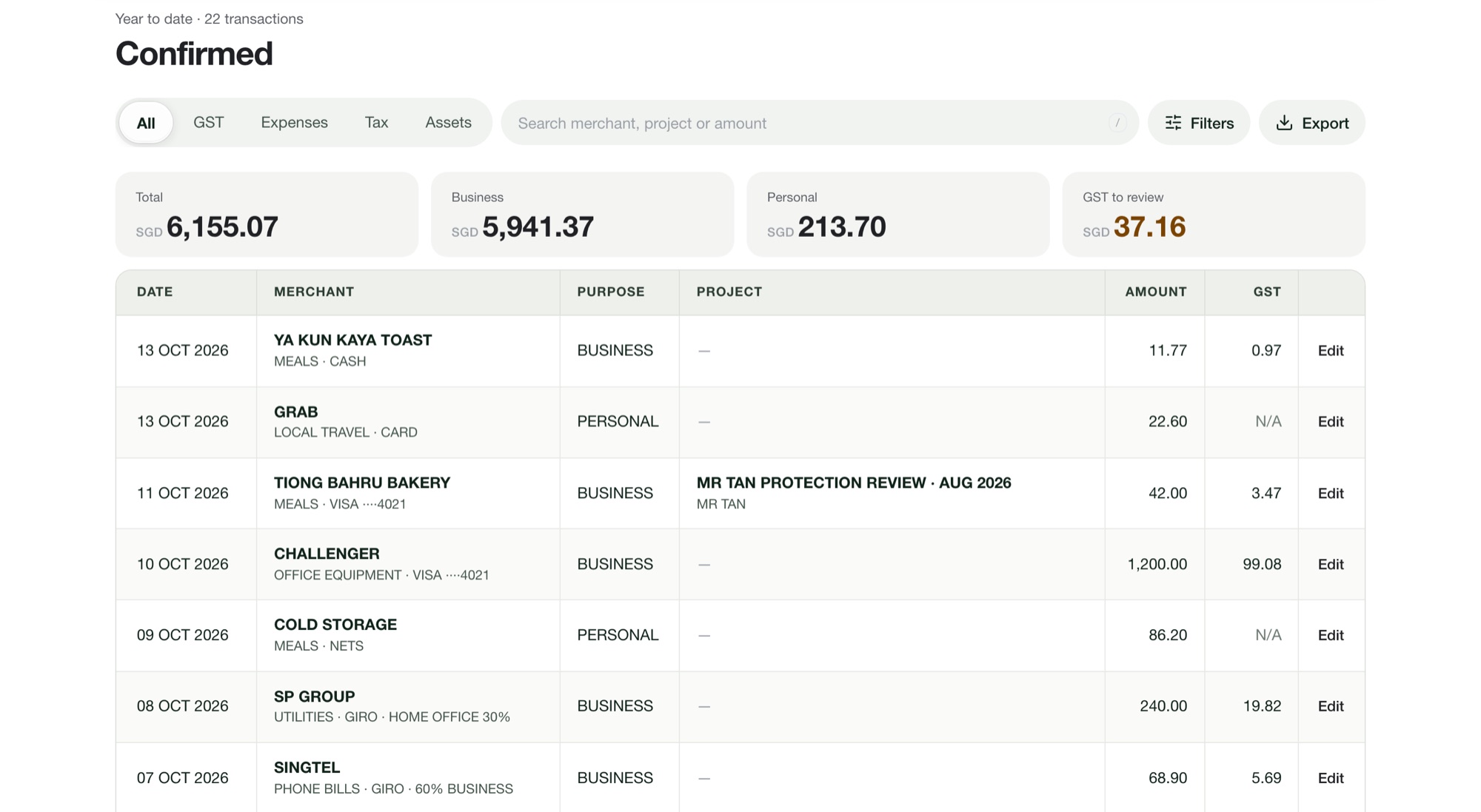Image resolution: width=1481 pixels, height=812 pixels.
Task: Focus the search merchant, project or amount field
Action: click(820, 123)
